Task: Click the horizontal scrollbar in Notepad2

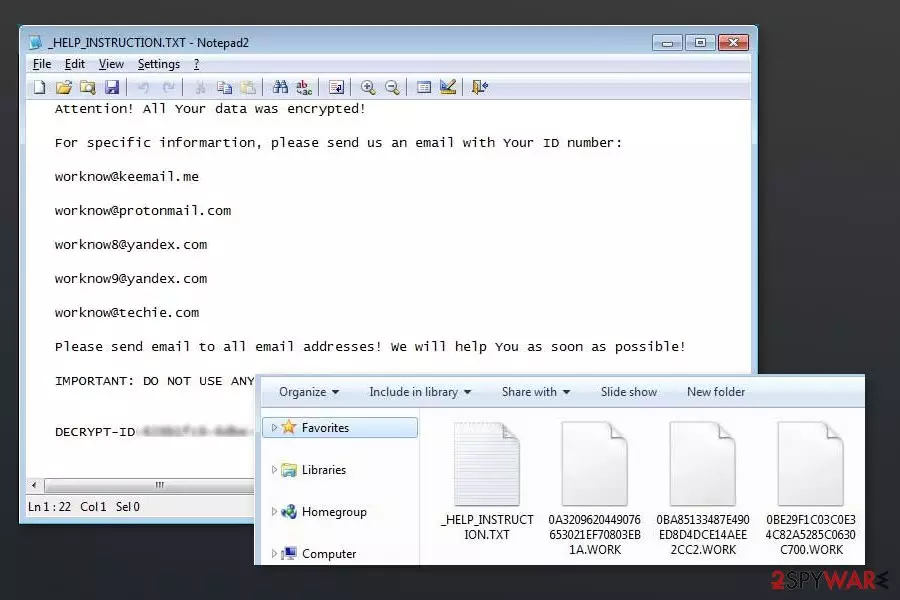Action: (x=149, y=485)
